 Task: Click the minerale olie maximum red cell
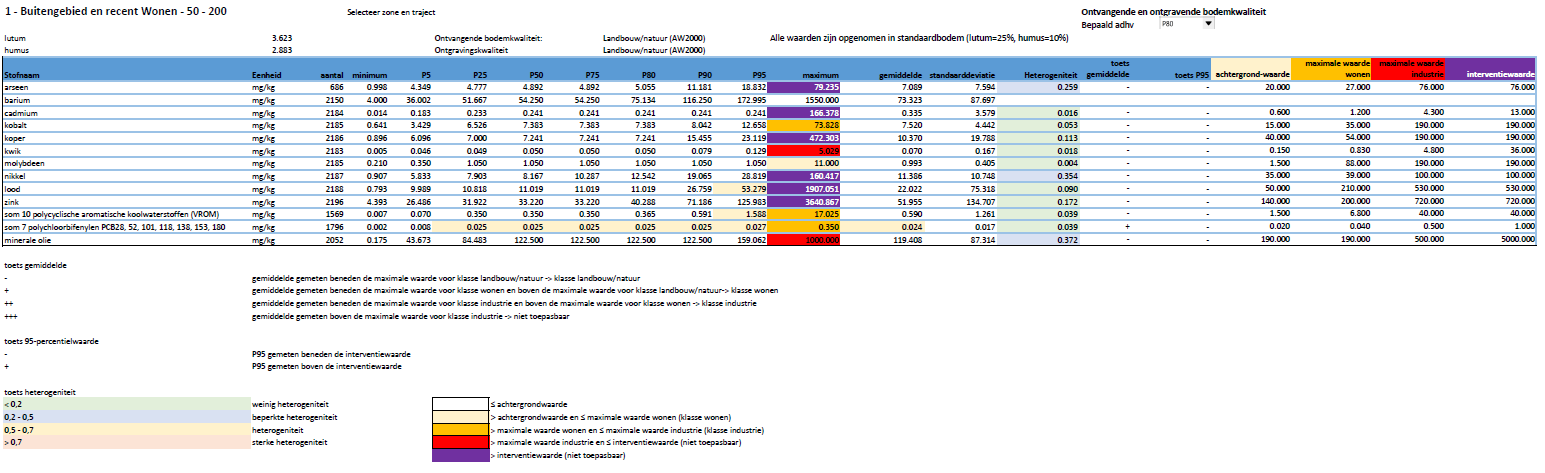tap(818, 240)
